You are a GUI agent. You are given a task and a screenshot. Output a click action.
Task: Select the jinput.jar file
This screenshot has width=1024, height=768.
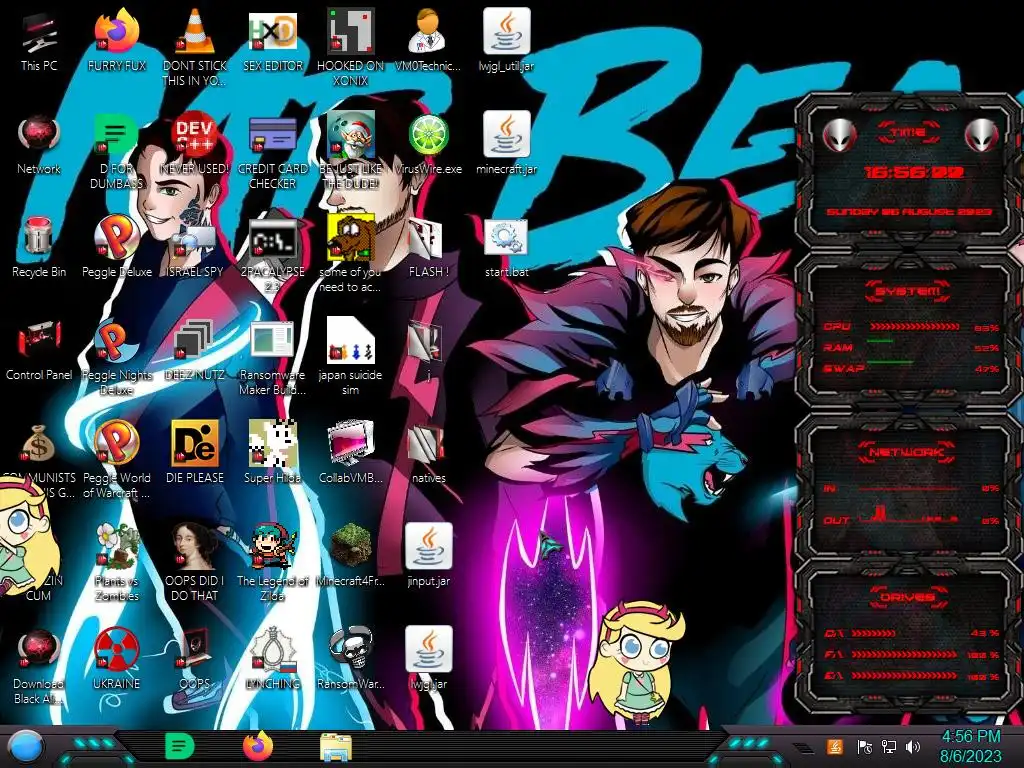point(428,556)
